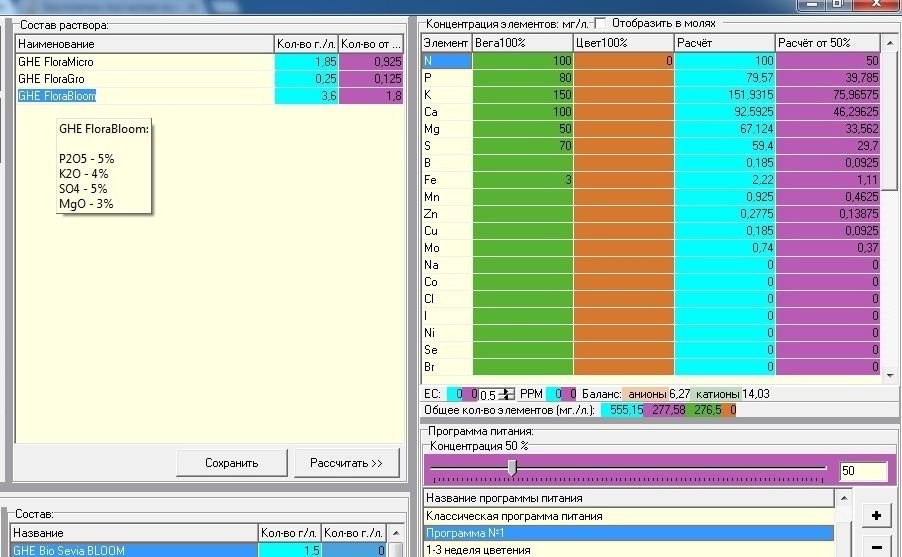Click scroll-up arrow of program list
902x557 pixels.
843,498
